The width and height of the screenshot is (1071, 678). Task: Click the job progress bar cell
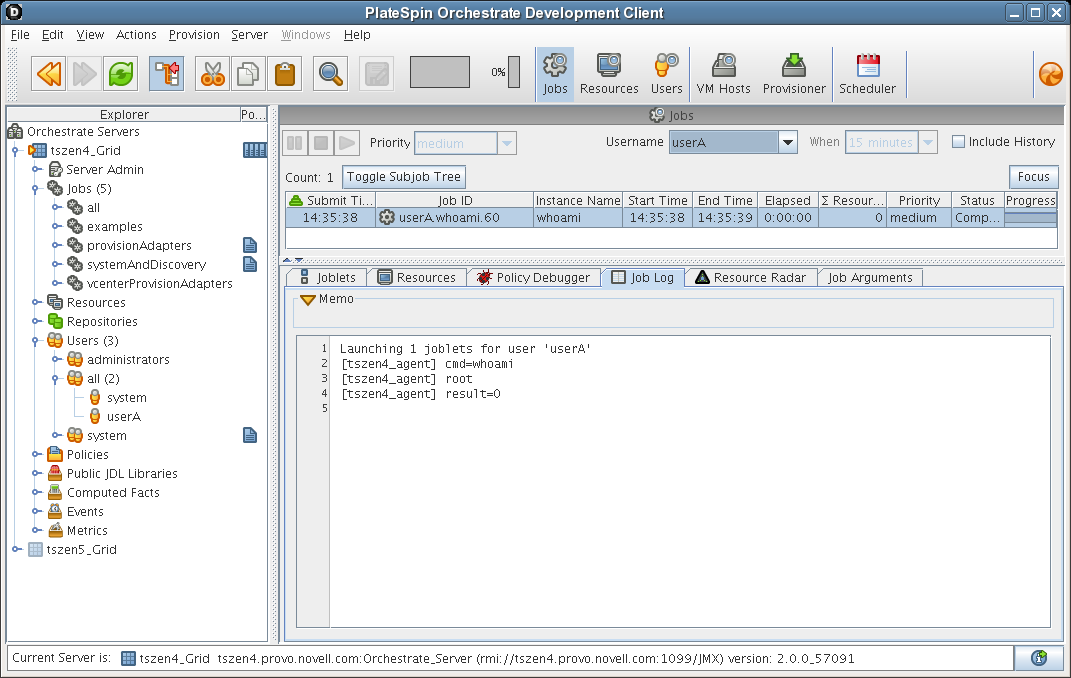click(x=1031, y=218)
